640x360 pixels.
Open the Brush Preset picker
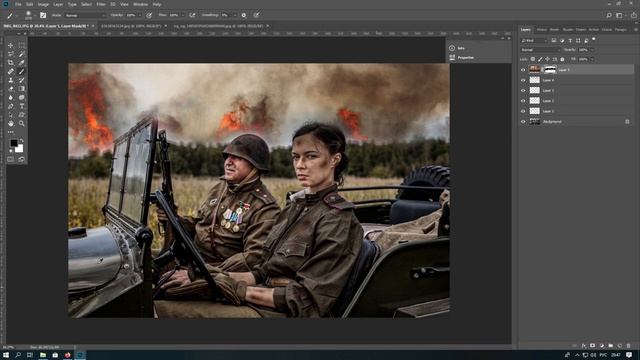[x=28, y=15]
